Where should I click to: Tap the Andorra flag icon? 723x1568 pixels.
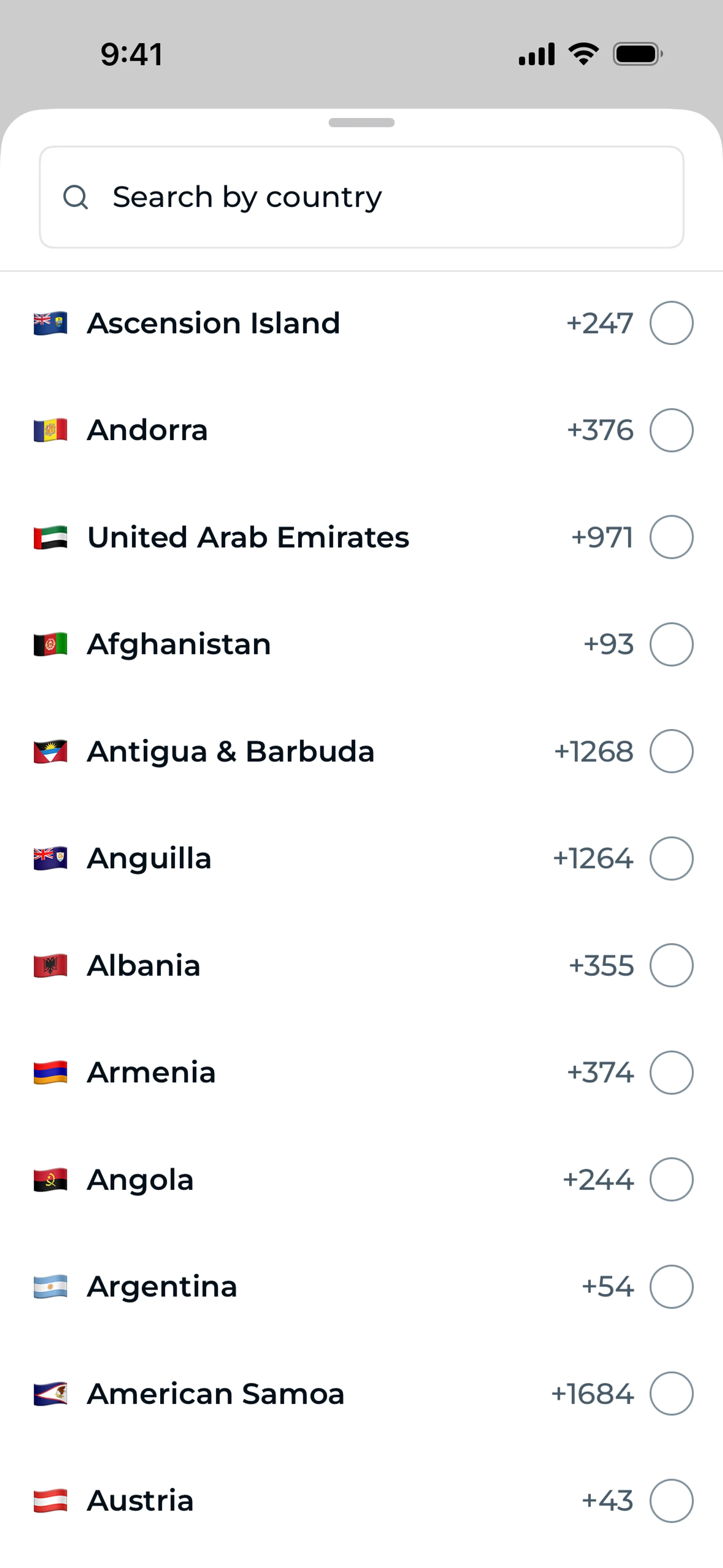[50, 430]
